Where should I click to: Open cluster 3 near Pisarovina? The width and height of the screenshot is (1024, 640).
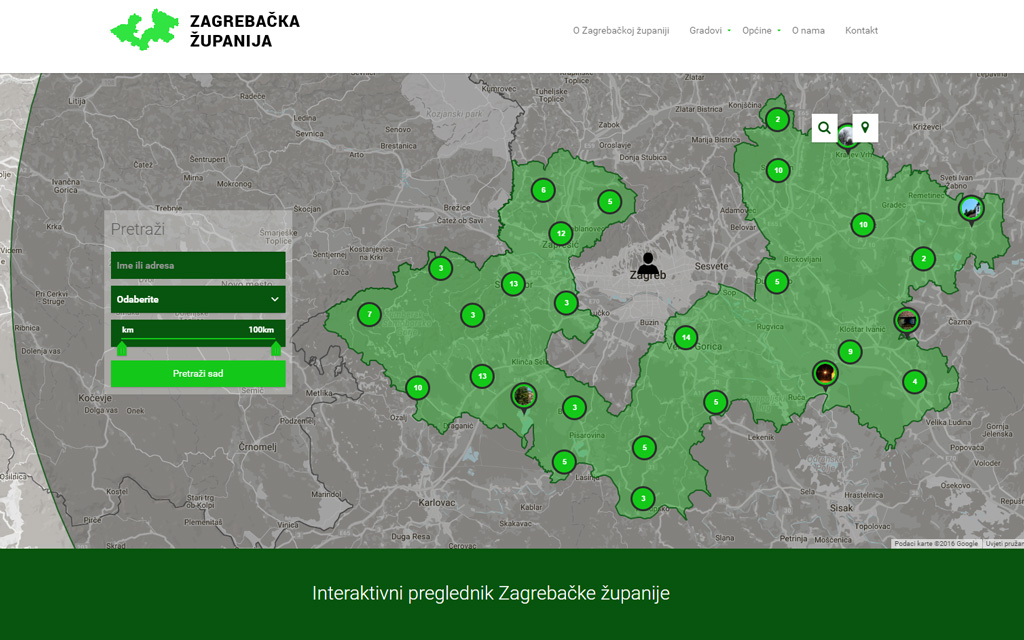coord(575,408)
